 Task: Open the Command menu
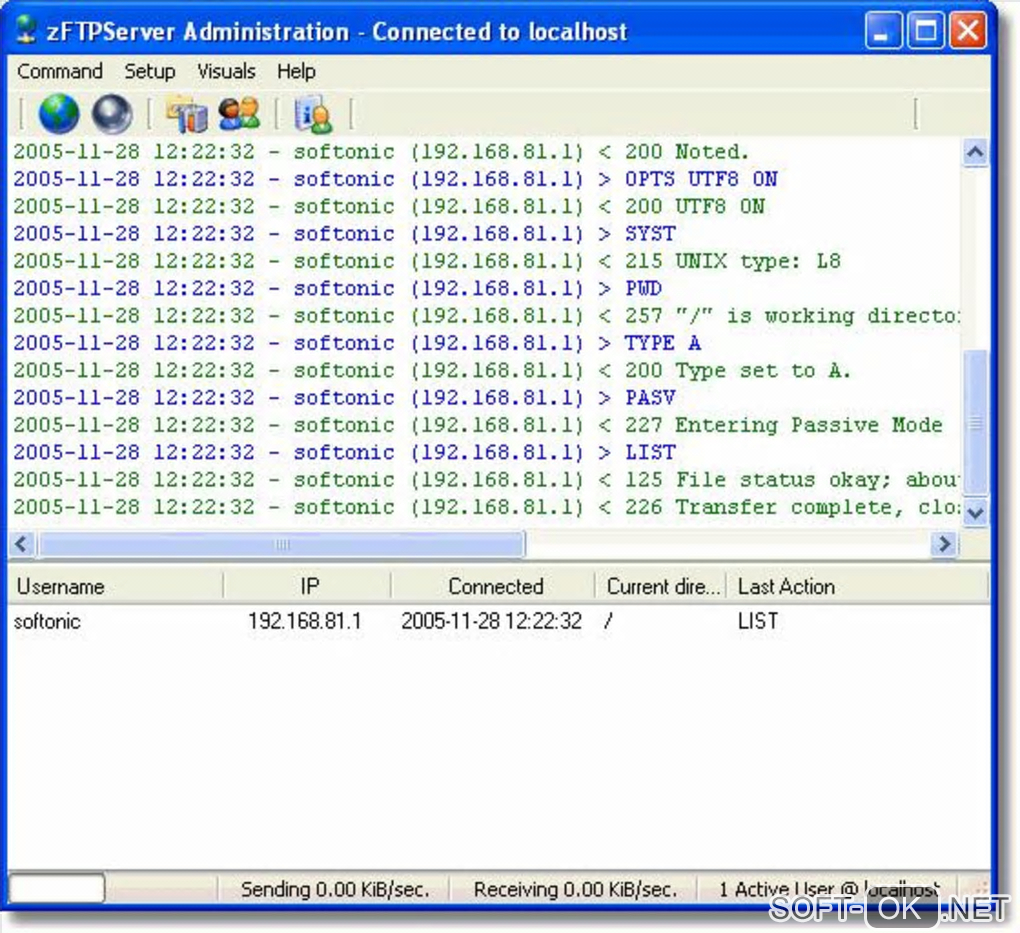60,71
